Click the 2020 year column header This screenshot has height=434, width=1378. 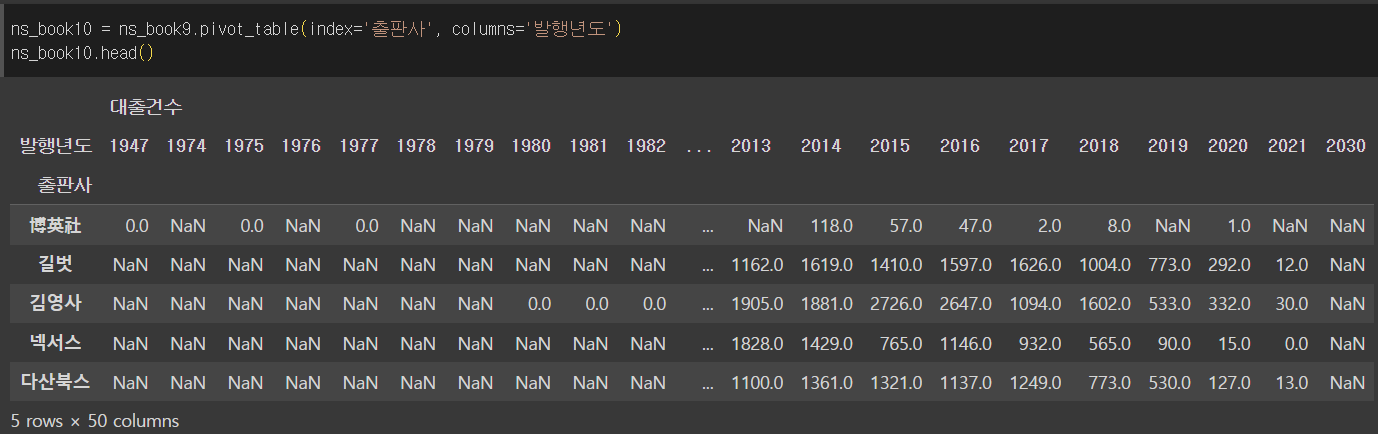pyautogui.click(x=1228, y=146)
